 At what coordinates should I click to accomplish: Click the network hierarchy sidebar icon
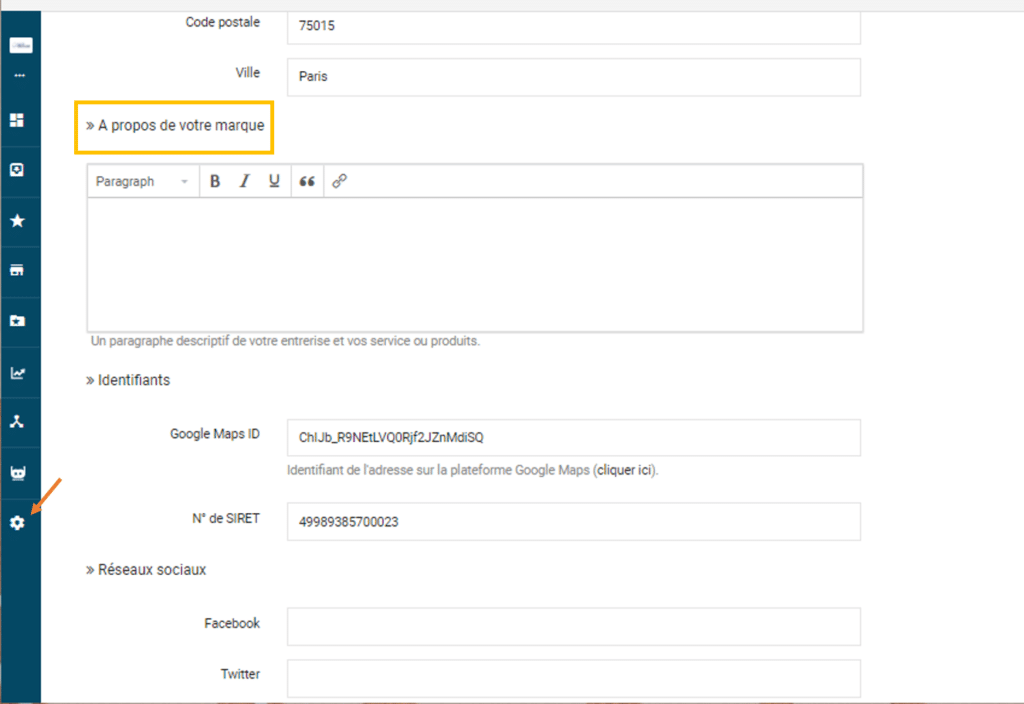point(17,422)
